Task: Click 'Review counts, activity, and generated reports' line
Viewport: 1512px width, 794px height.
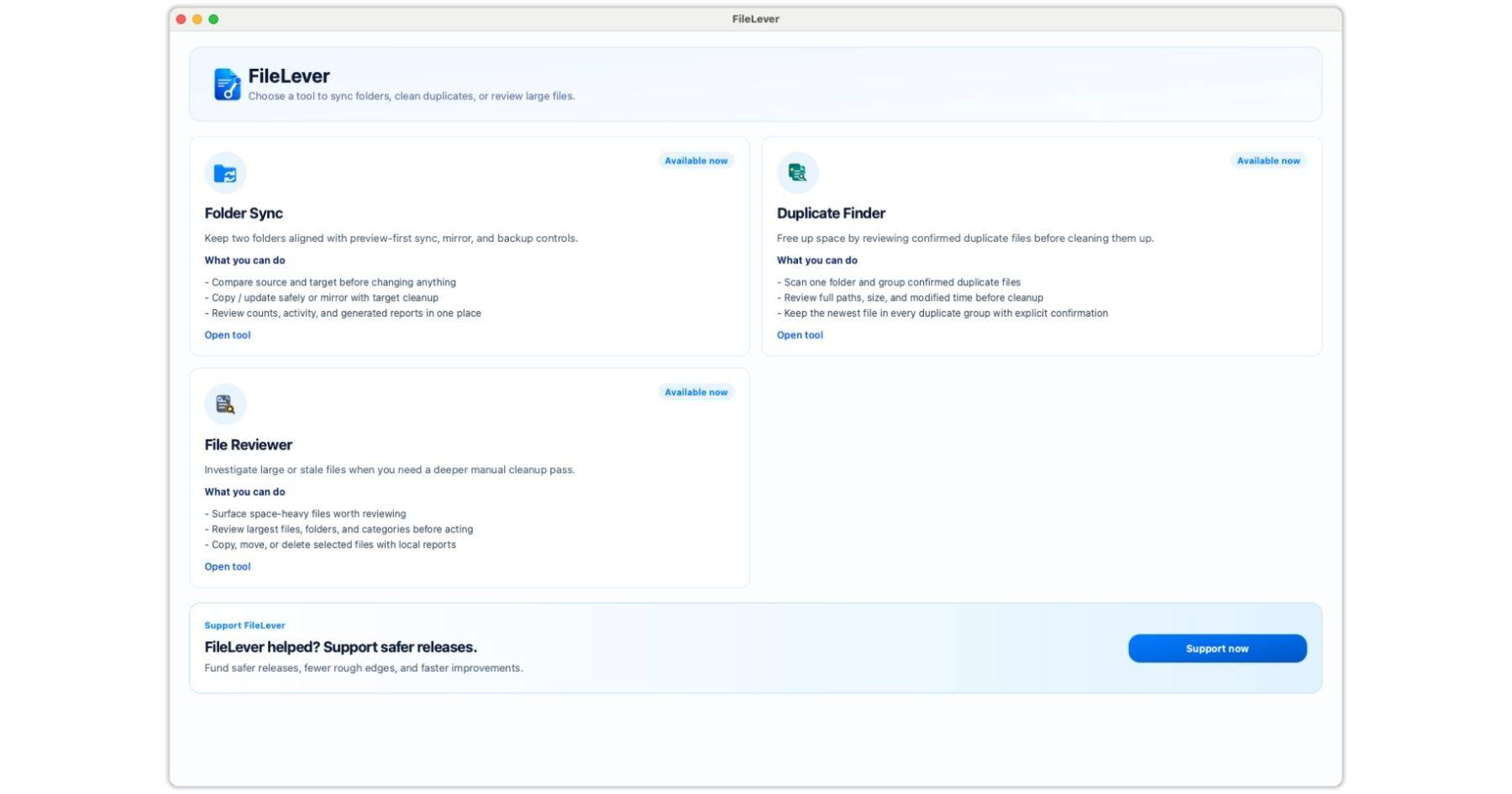Action: [x=343, y=313]
